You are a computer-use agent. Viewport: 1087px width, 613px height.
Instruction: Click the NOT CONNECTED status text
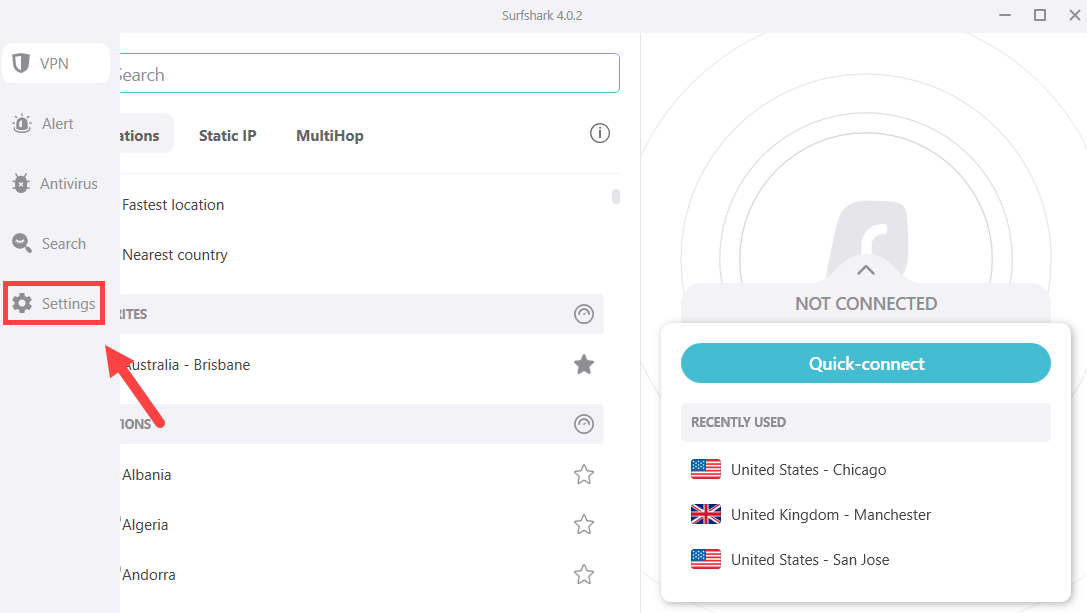tap(866, 304)
